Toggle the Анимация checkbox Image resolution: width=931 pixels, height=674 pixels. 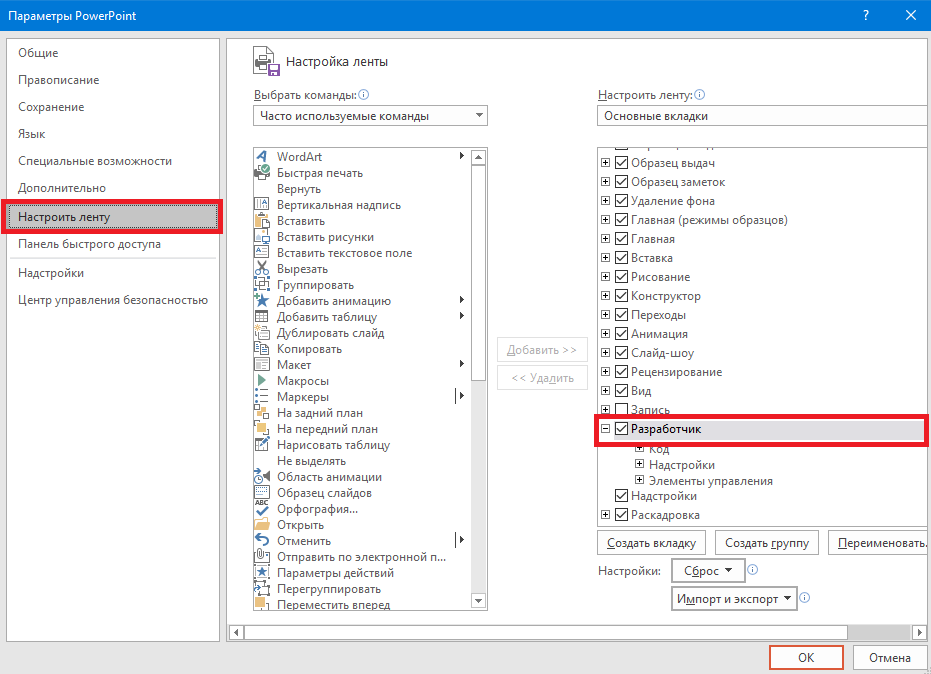point(622,334)
